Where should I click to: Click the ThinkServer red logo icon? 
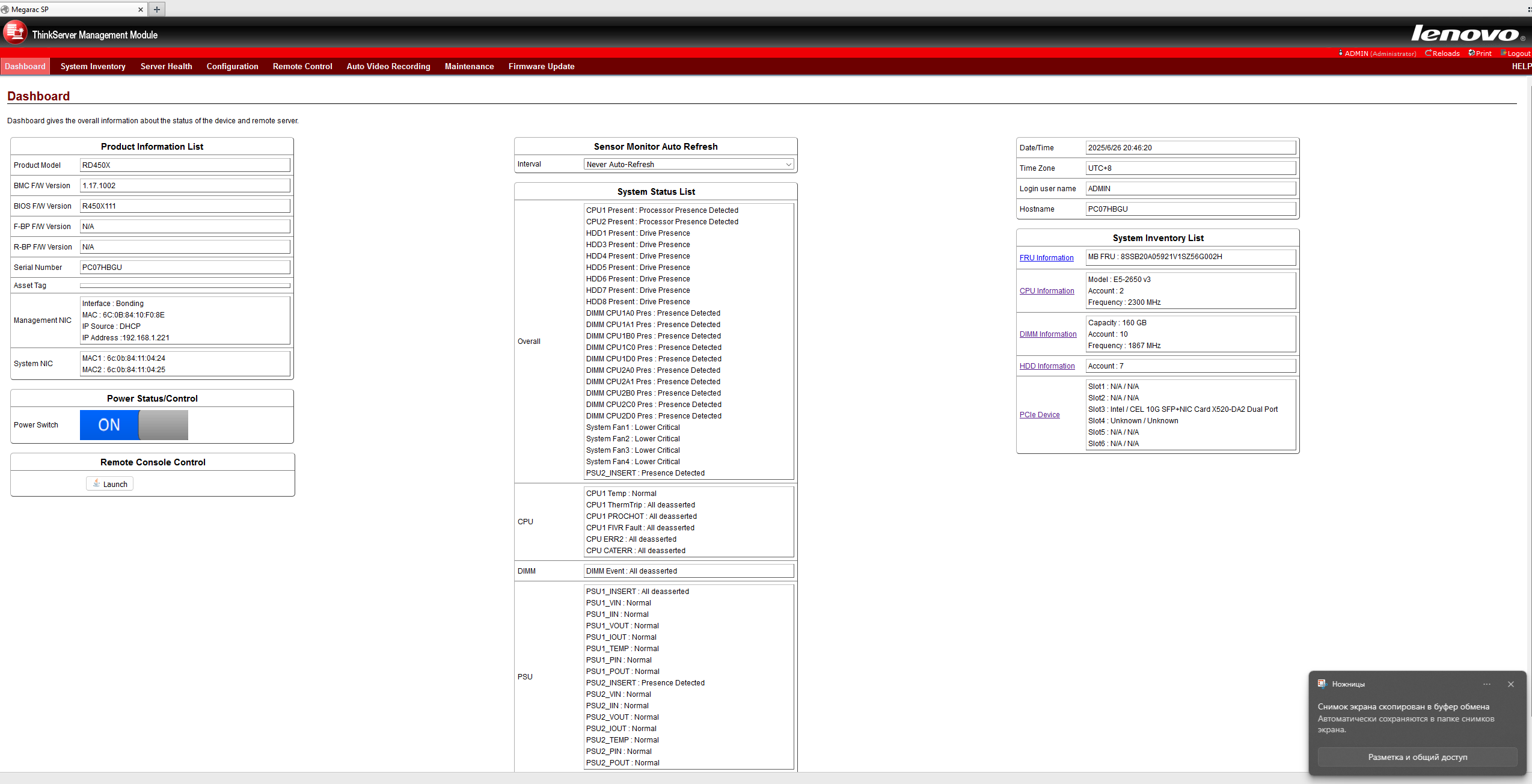point(15,32)
